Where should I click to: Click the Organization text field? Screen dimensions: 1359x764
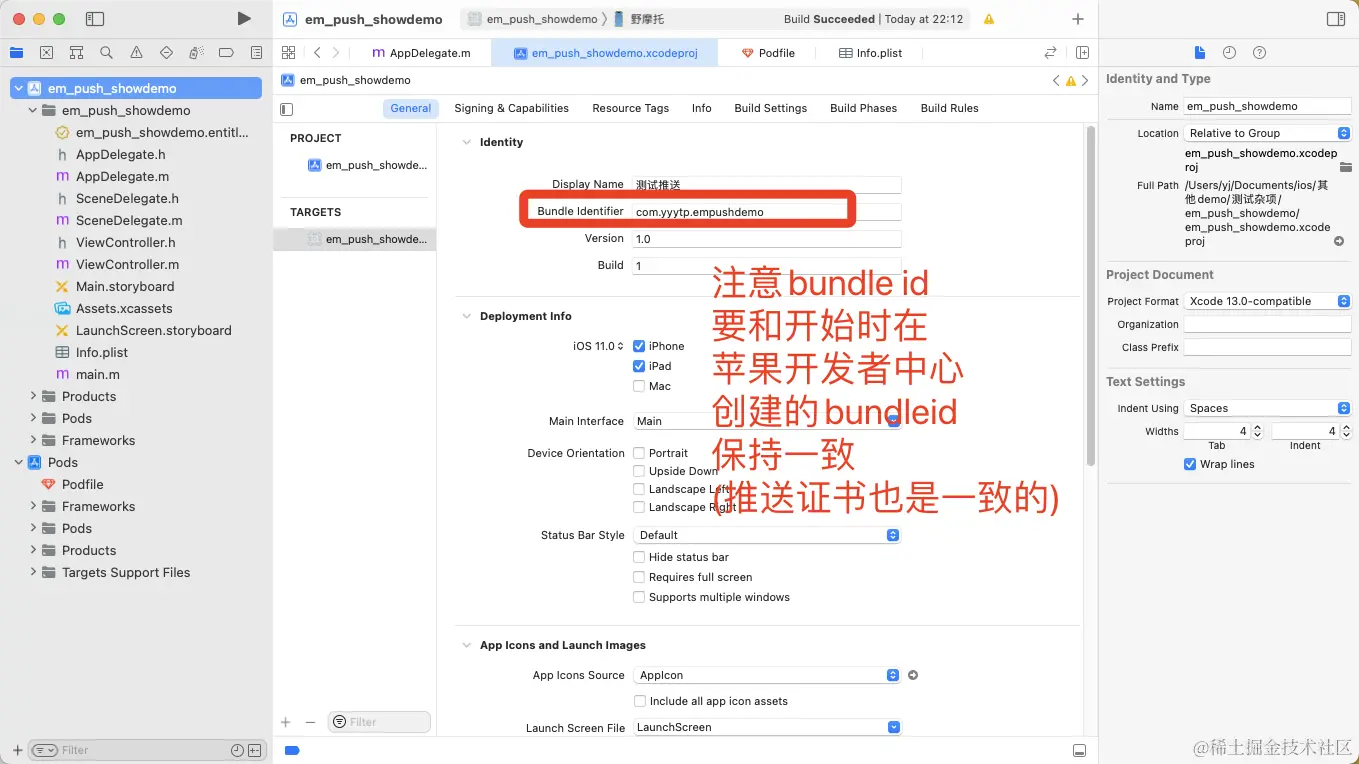[x=1267, y=324]
